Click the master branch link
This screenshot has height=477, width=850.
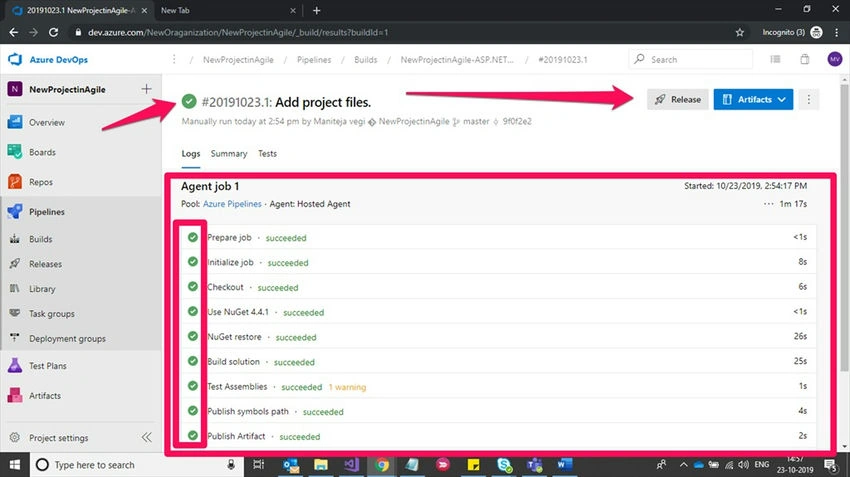[x=476, y=121]
